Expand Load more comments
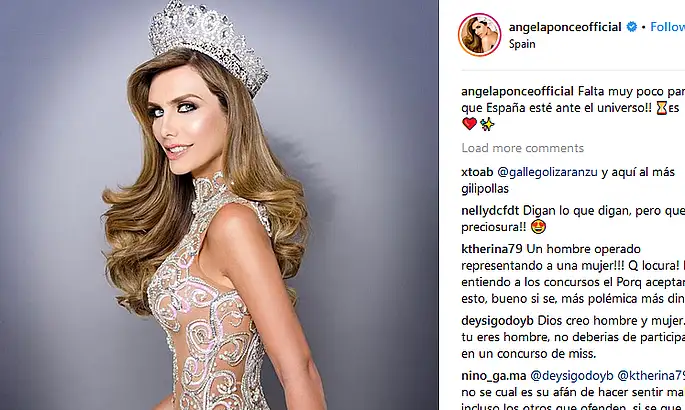 (x=522, y=148)
